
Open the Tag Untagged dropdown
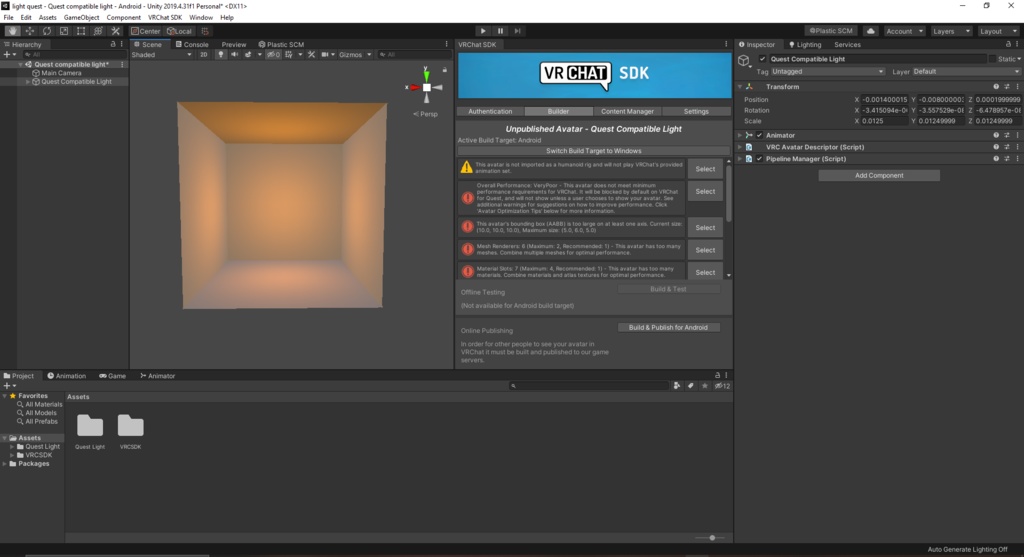tap(827, 71)
